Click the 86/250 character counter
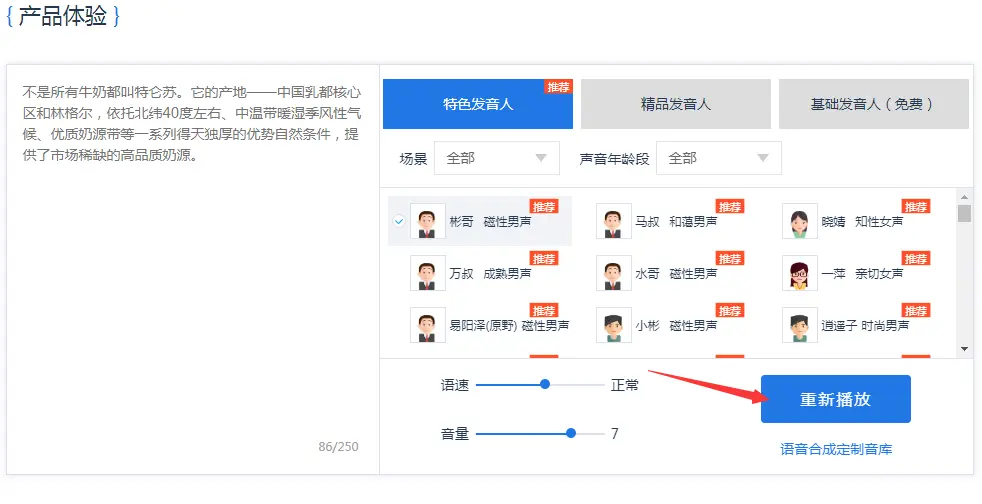Screen dimensions: 982x504 (338, 446)
